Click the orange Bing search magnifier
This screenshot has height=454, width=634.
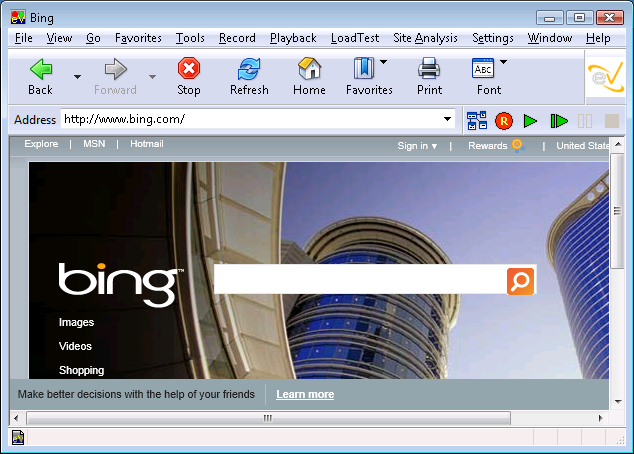coord(520,281)
